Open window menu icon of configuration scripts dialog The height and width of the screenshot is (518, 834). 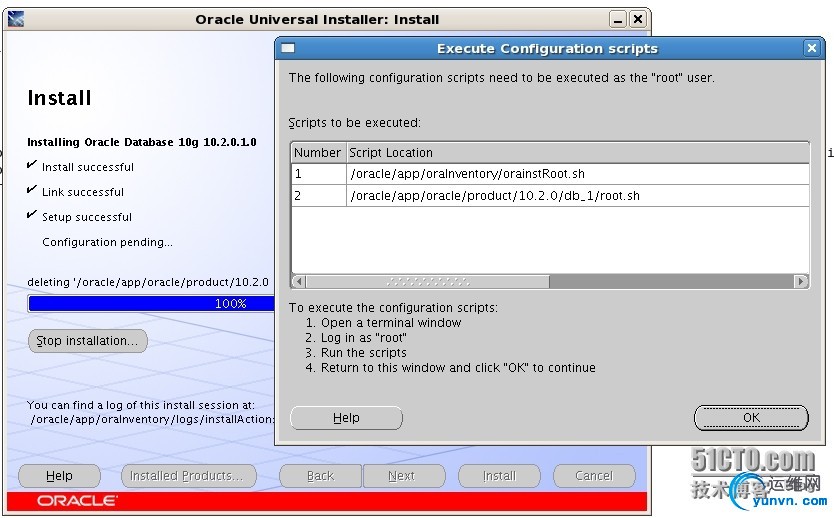[288, 48]
